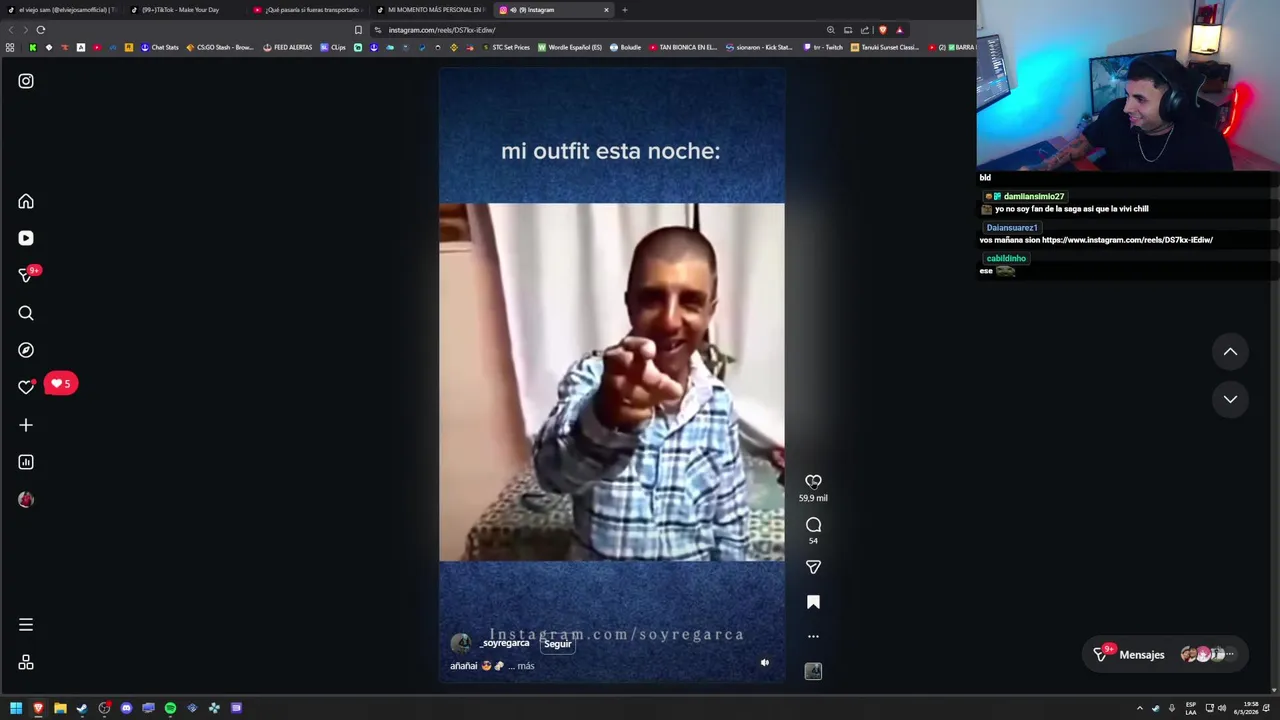The height and width of the screenshot is (720, 1280).
Task: Open comments on the reel
Action: click(x=813, y=525)
